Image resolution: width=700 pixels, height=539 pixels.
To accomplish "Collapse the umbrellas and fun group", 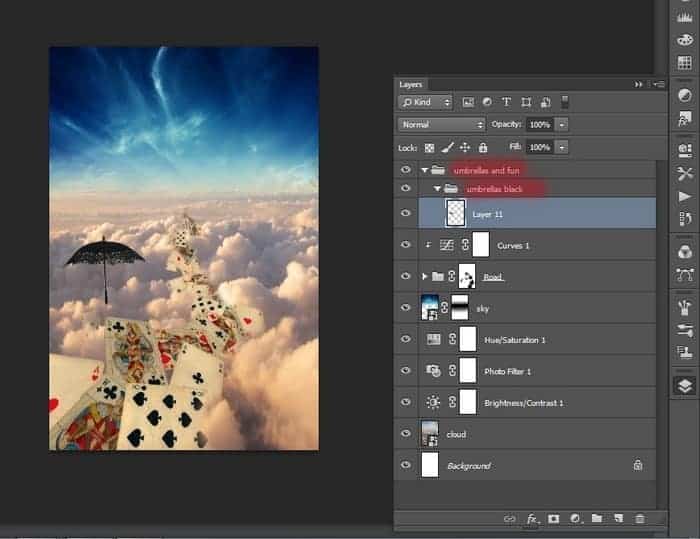I will pos(425,170).
